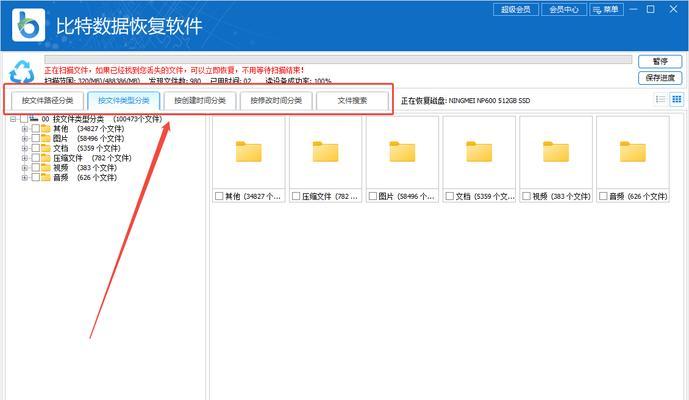Click folder icon of 视频 tree row

[x=46, y=167]
